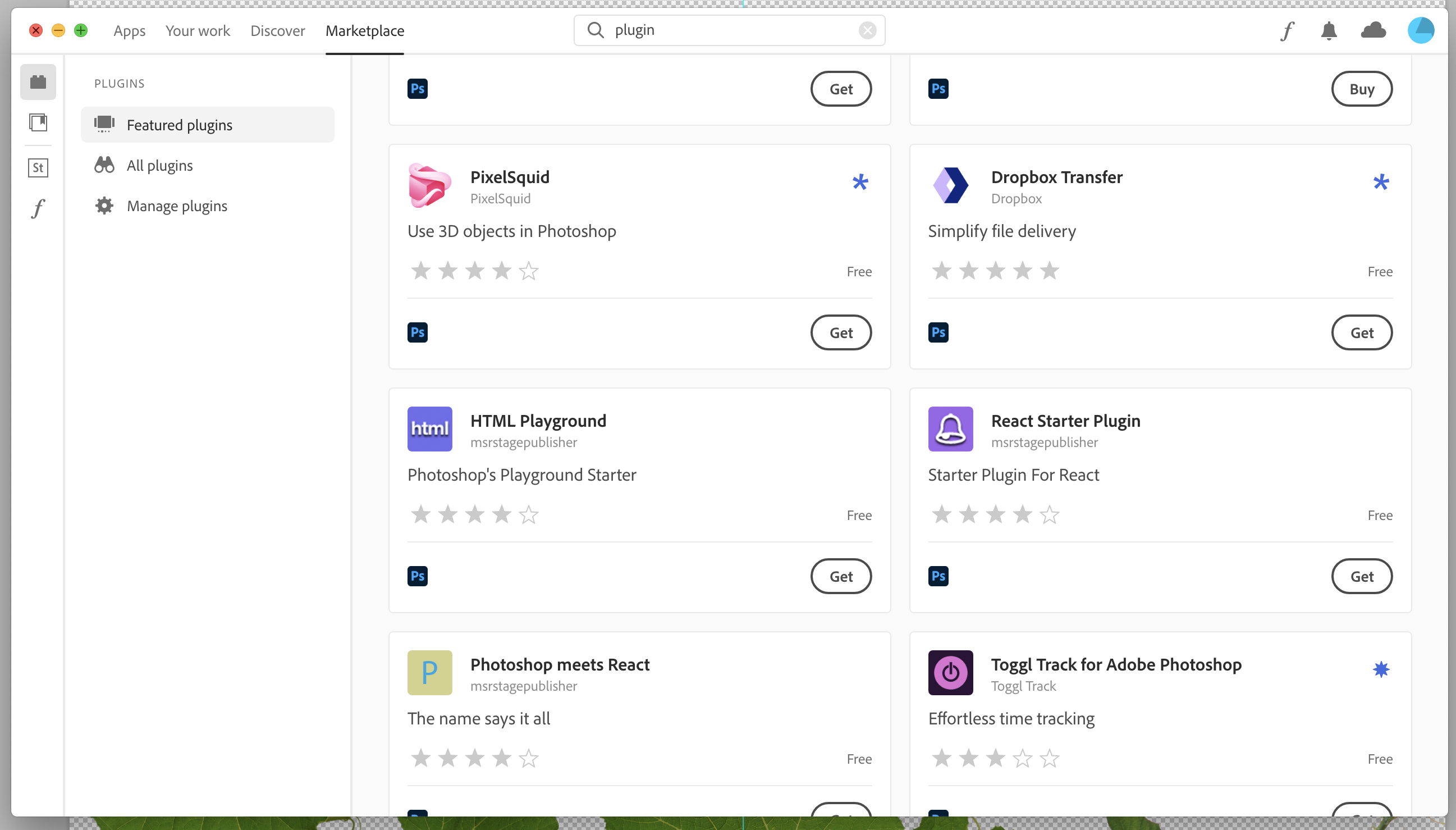The width and height of the screenshot is (1456, 830).
Task: Get the HTML Playground plugin
Action: [x=841, y=576]
